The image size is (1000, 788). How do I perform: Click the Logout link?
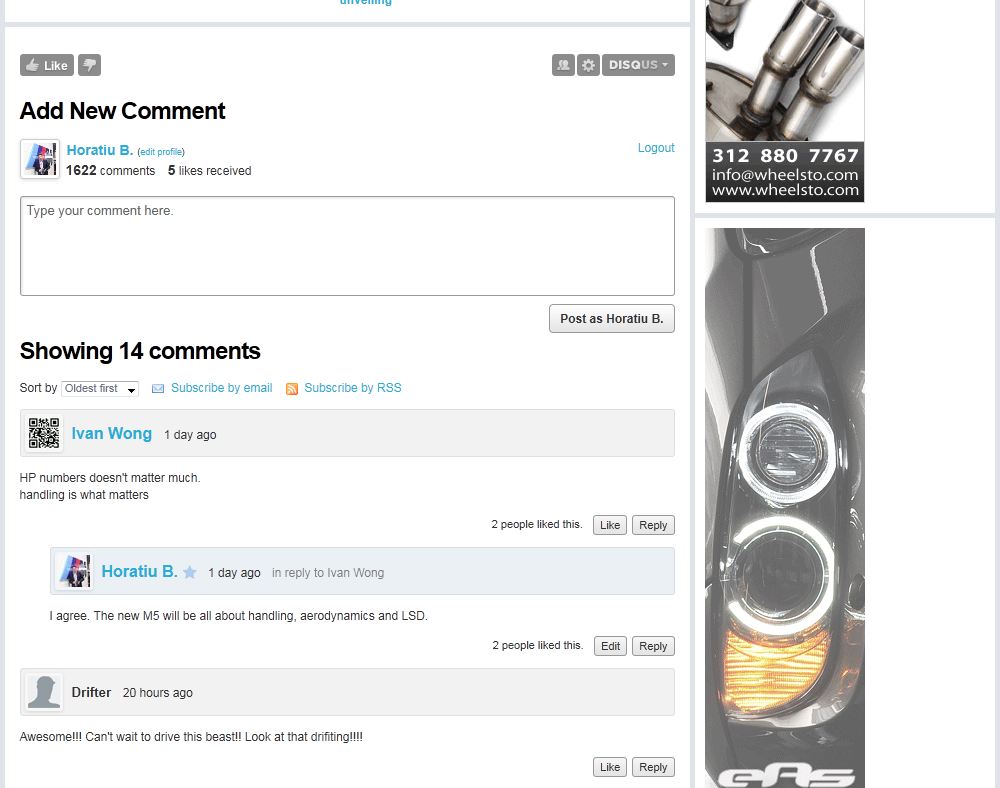click(x=656, y=148)
